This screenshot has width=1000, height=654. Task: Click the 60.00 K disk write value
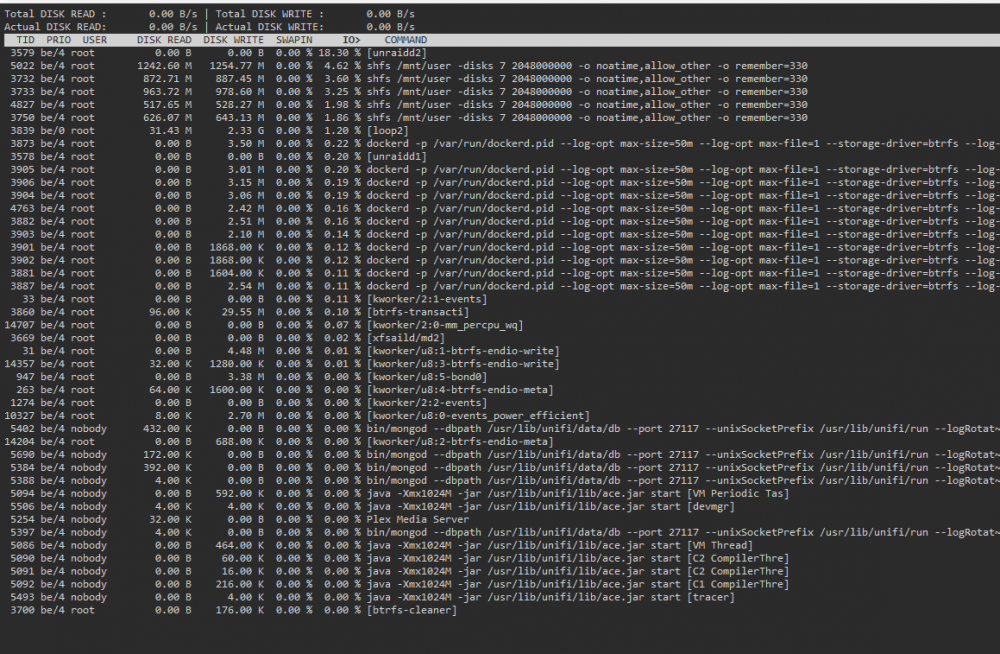point(242,558)
